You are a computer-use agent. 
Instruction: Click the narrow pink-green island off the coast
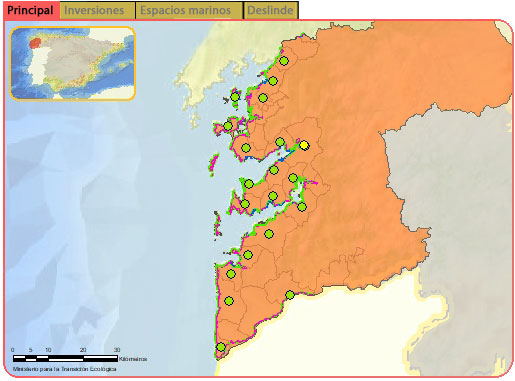click(x=213, y=165)
